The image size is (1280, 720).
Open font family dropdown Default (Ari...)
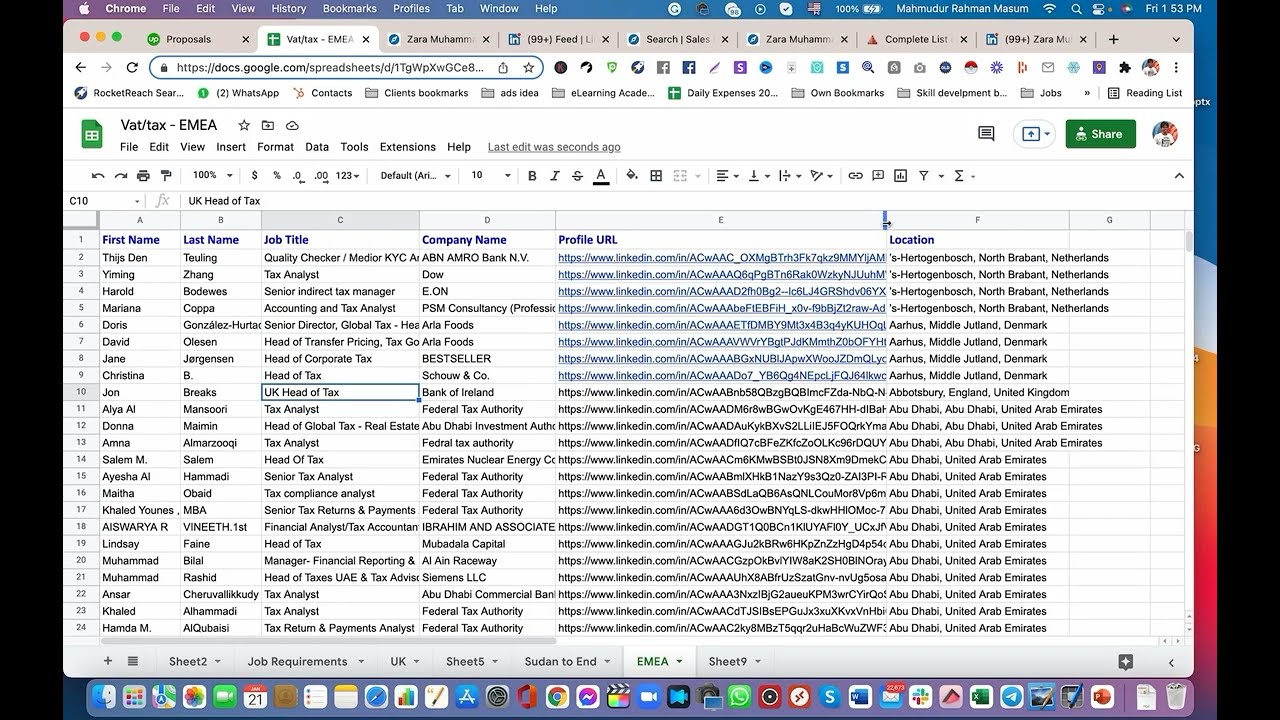pos(415,176)
